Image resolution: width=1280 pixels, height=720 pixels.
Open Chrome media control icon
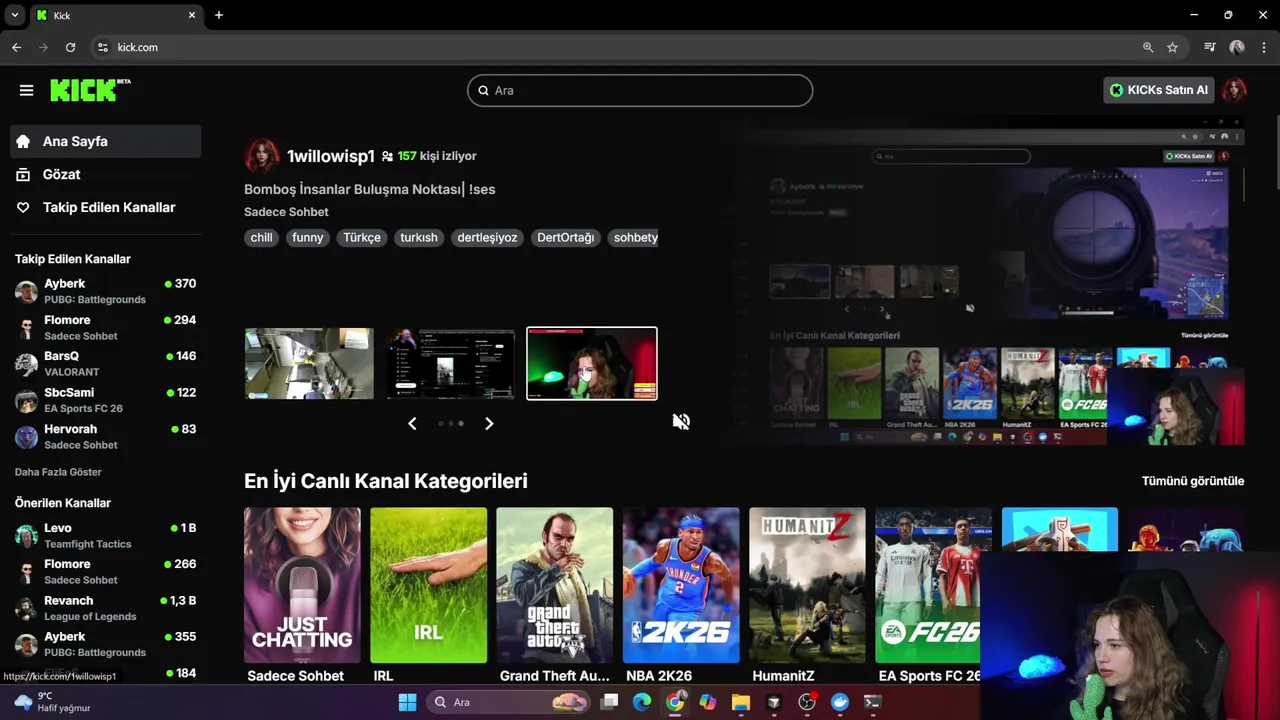1210,47
